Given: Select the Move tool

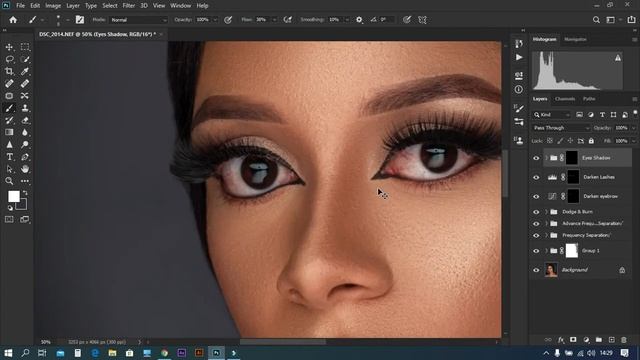Looking at the screenshot, I should click(x=9, y=47).
